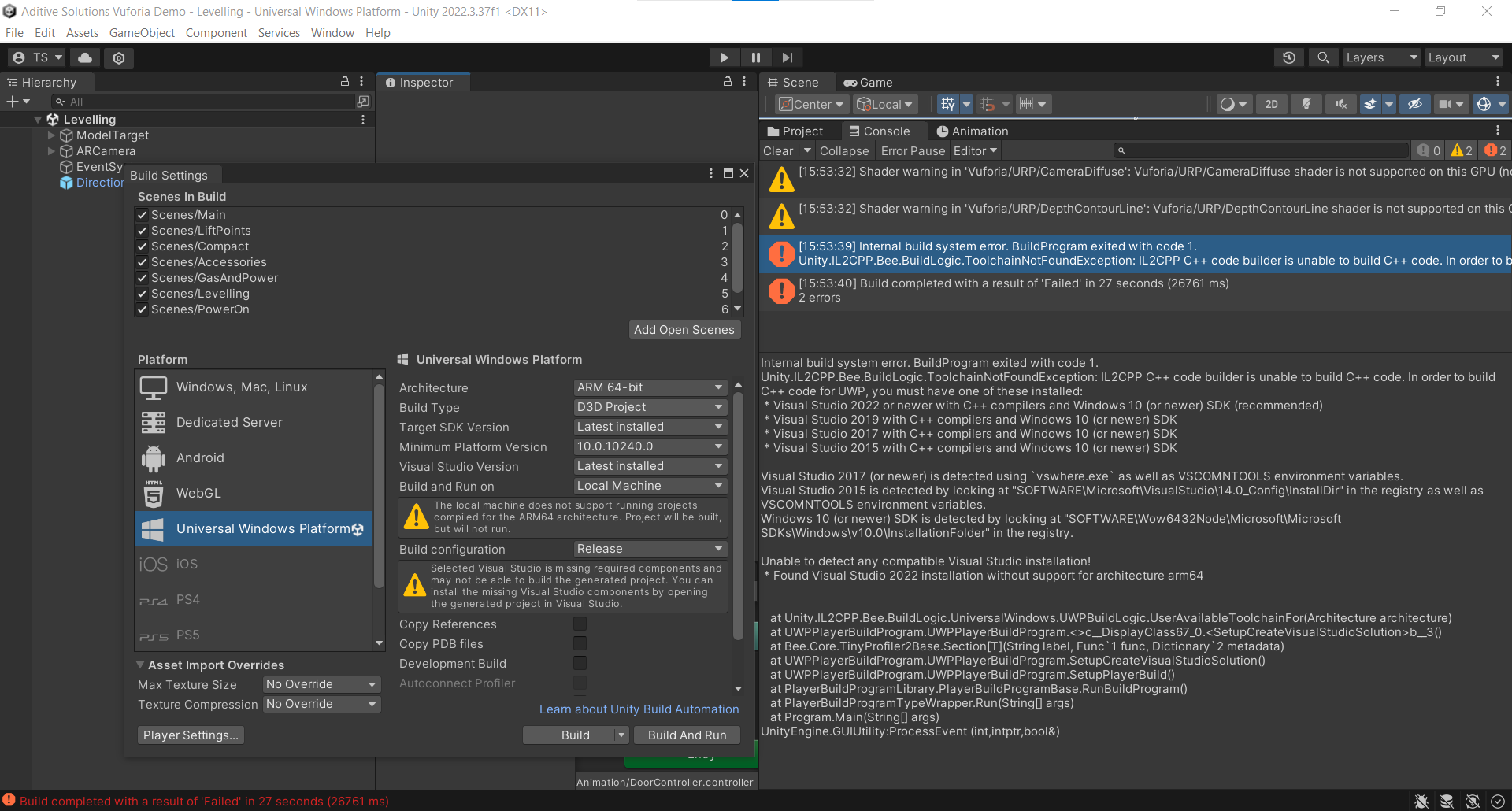Click the Step frame button
This screenshot has width=1512, height=811.
(x=787, y=57)
